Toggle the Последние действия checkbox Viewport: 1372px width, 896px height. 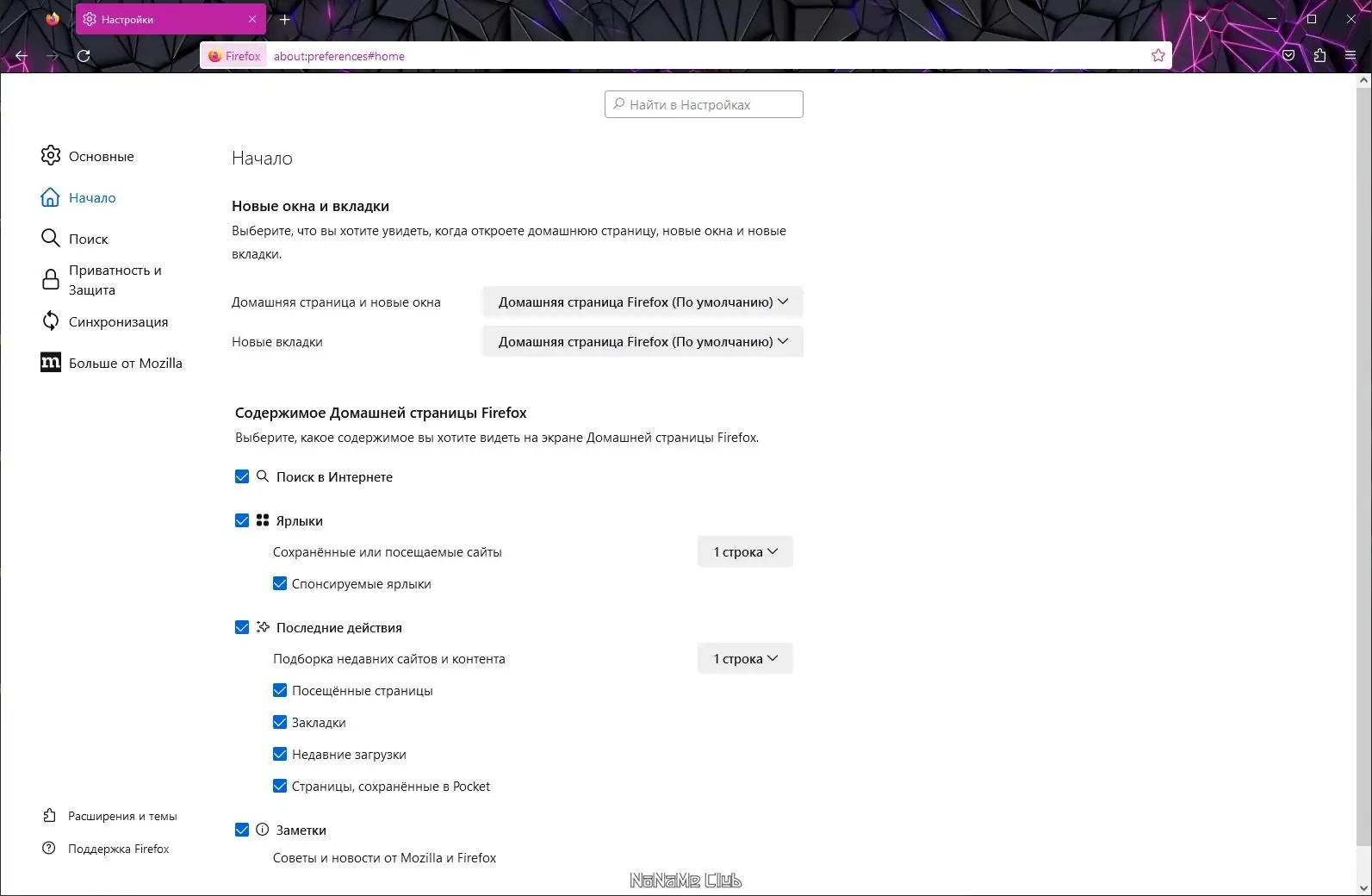click(x=242, y=627)
